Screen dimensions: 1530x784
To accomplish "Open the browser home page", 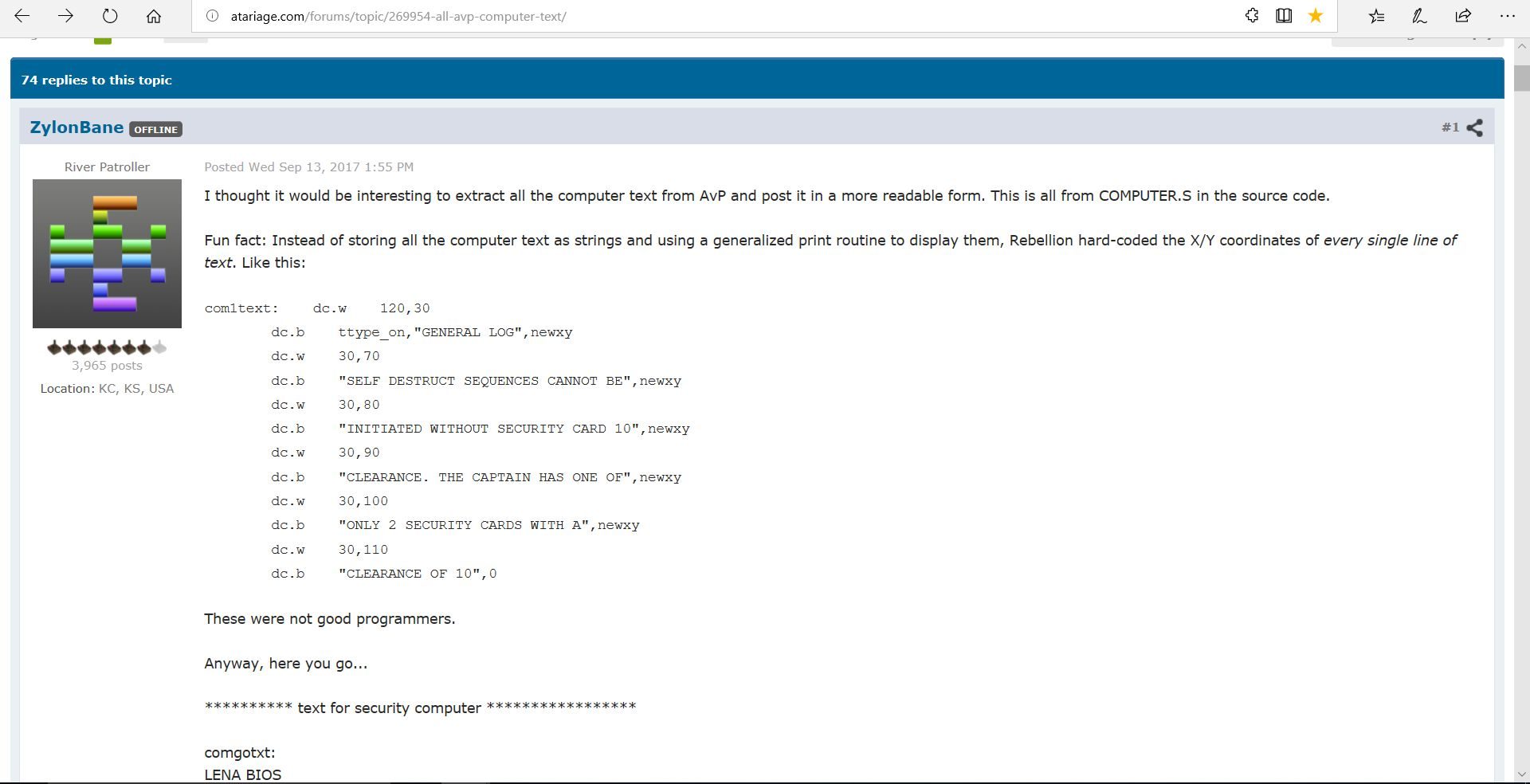I will click(x=154, y=16).
